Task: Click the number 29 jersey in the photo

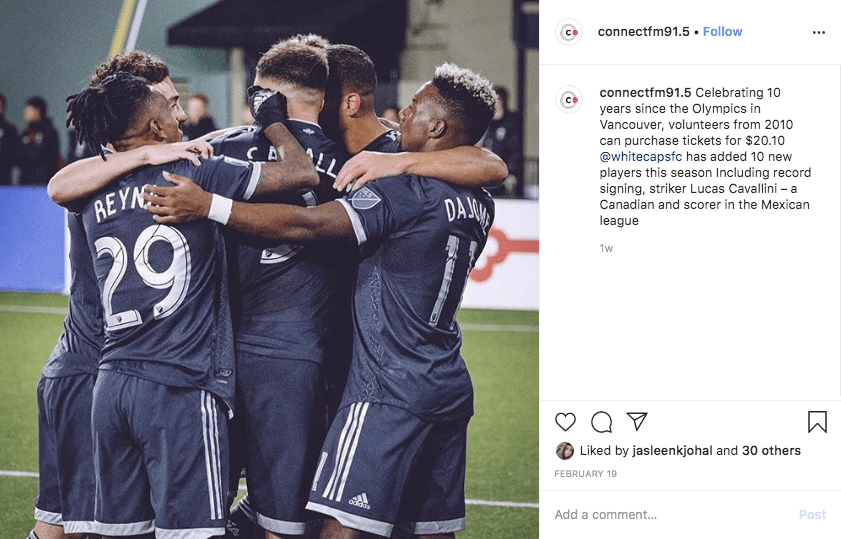Action: click(x=142, y=276)
